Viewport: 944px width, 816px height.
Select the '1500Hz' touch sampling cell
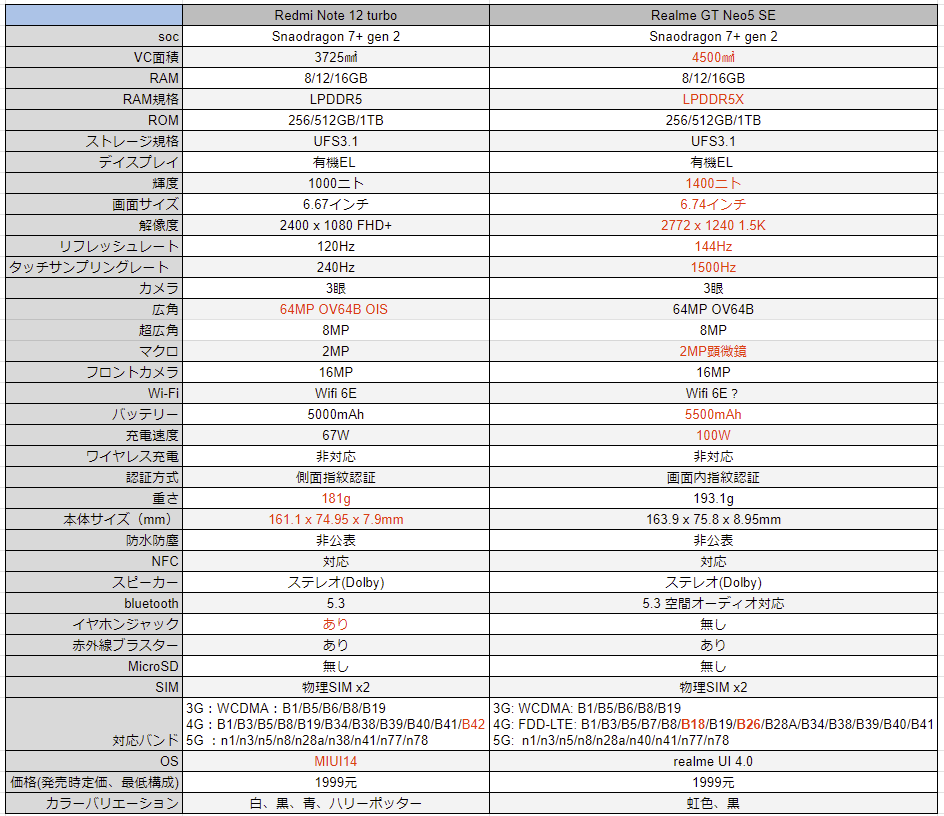pyautogui.click(x=713, y=267)
